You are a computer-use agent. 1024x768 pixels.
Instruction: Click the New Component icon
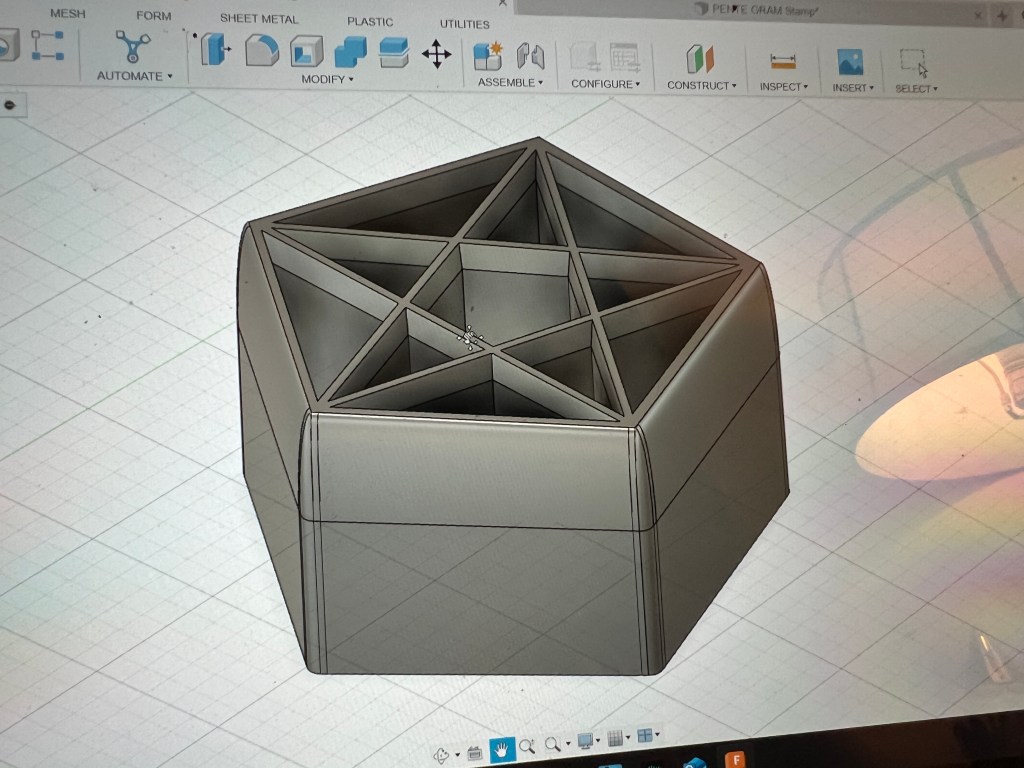[488, 55]
